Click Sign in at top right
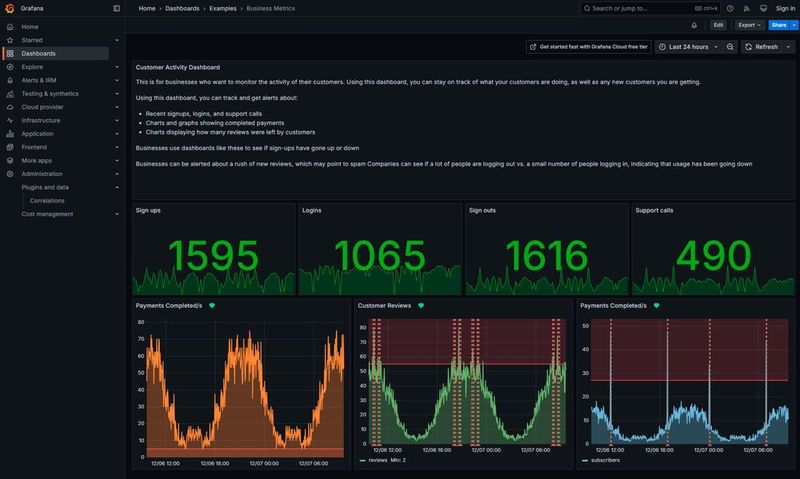800x479 pixels. [x=785, y=8]
